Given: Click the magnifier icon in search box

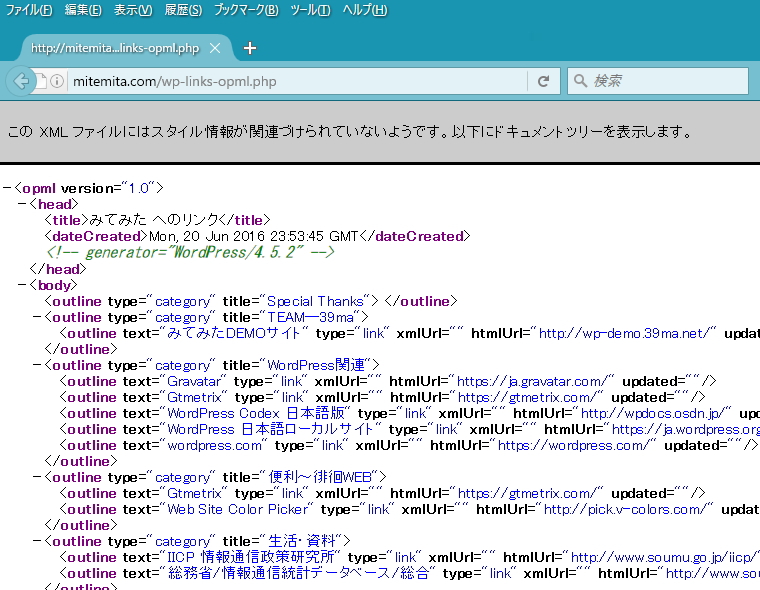Looking at the screenshot, I should click(x=580, y=80).
